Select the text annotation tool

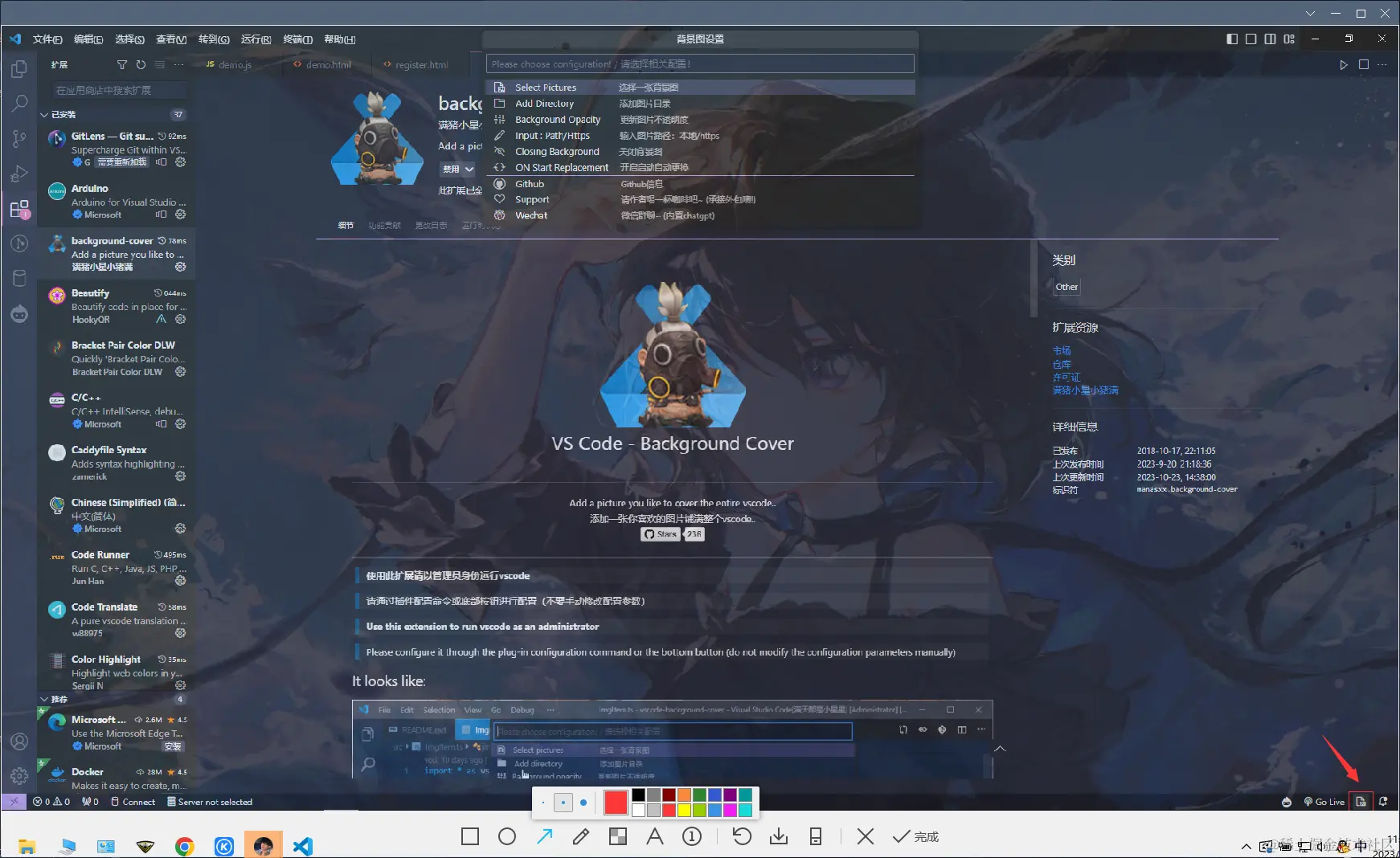(x=655, y=836)
